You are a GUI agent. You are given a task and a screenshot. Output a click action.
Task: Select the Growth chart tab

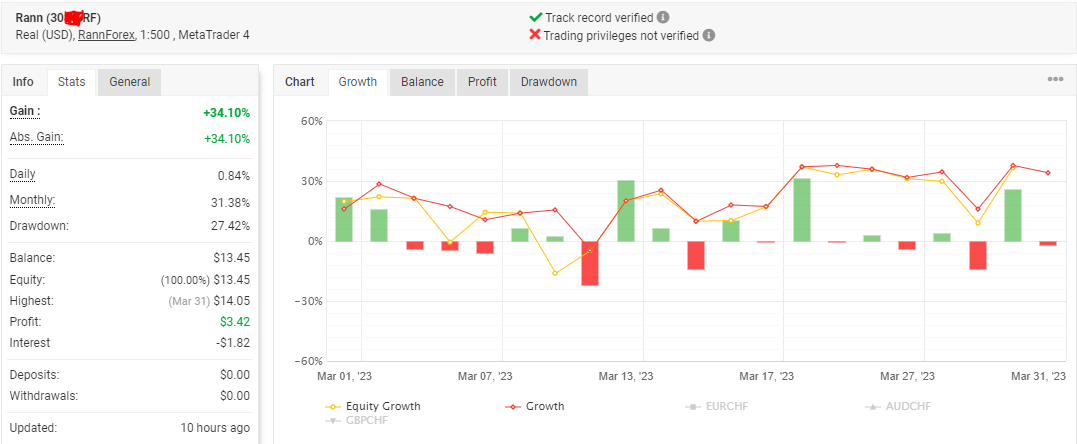[x=358, y=82]
